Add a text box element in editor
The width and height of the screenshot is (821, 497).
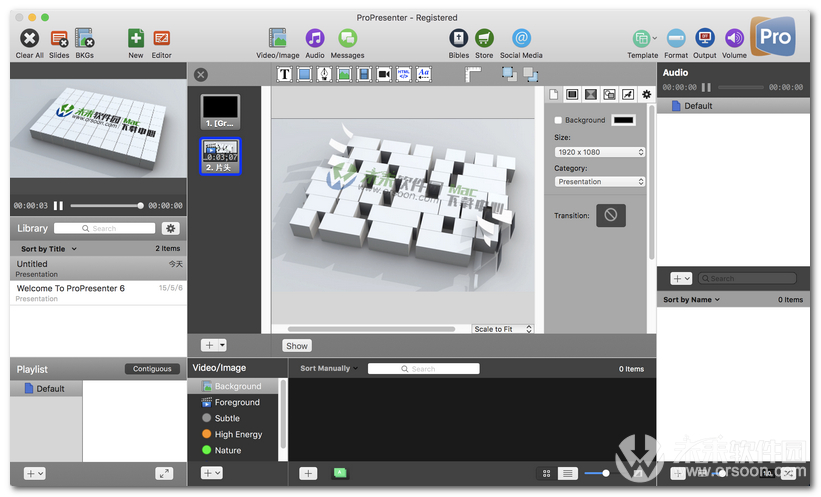(284, 74)
